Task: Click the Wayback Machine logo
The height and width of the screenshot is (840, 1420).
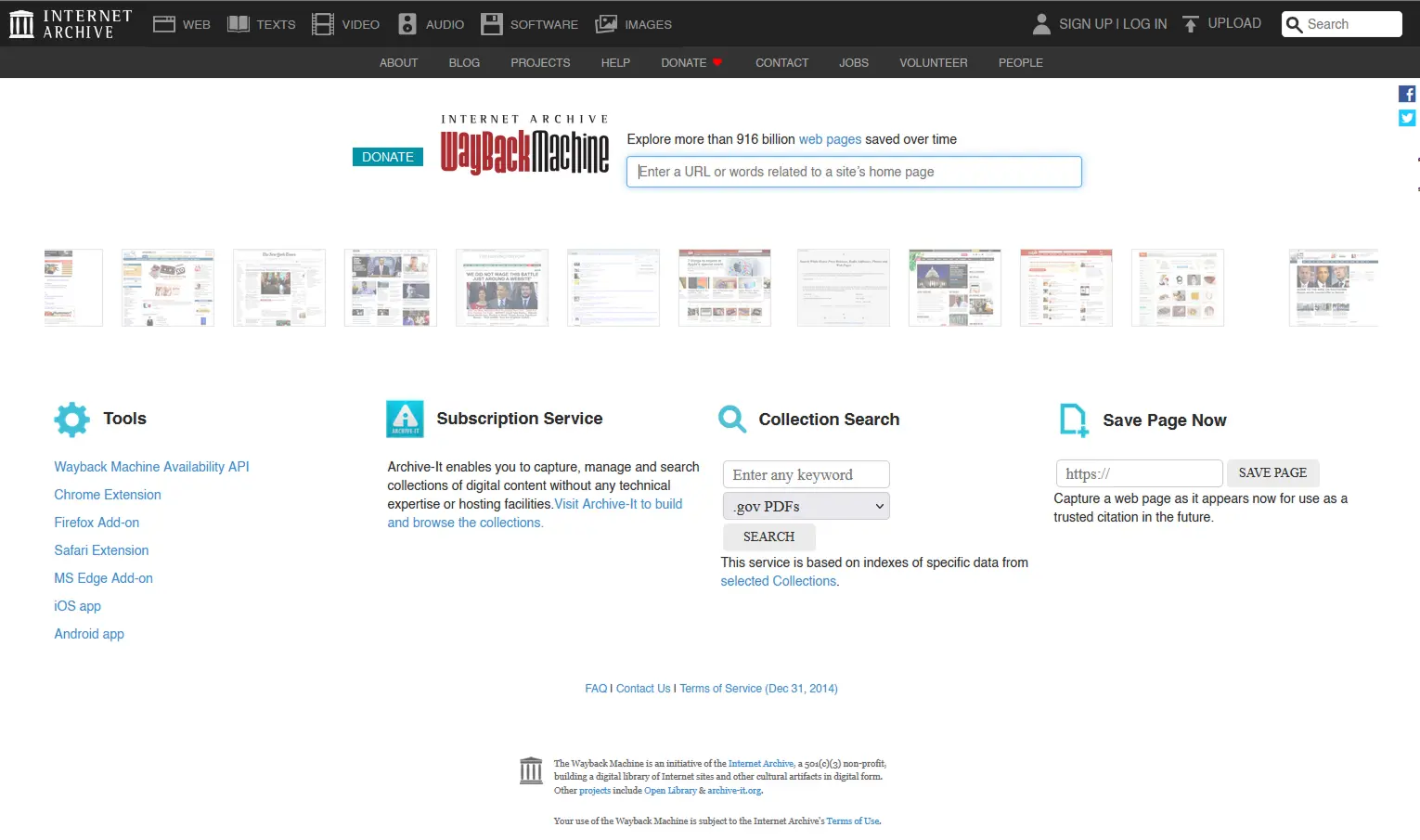Action: point(524,151)
